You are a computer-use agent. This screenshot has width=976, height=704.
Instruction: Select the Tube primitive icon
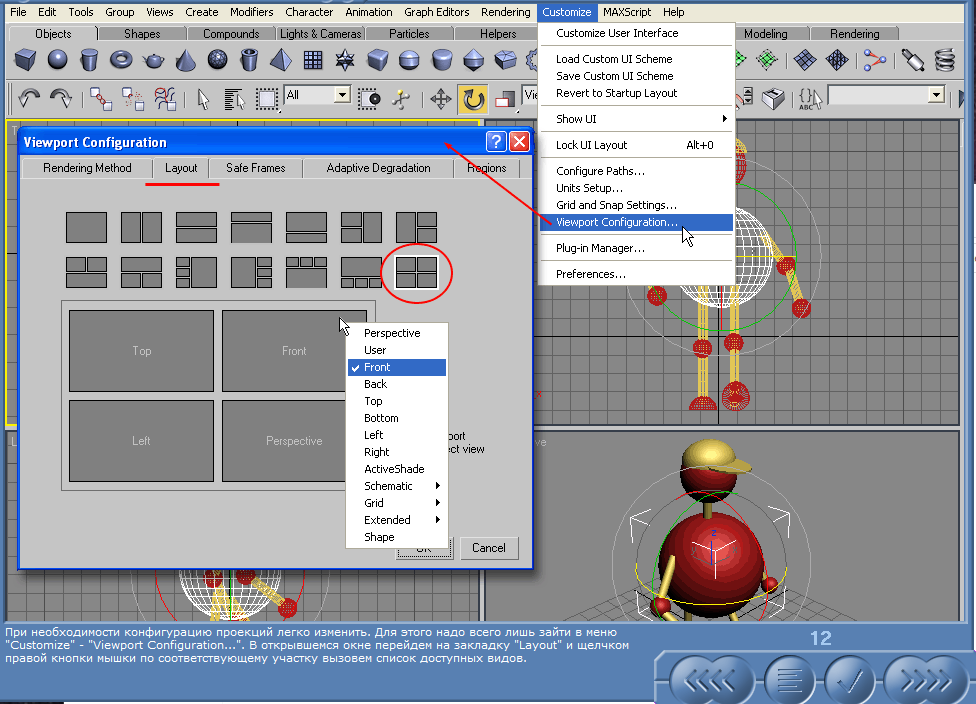tap(249, 60)
